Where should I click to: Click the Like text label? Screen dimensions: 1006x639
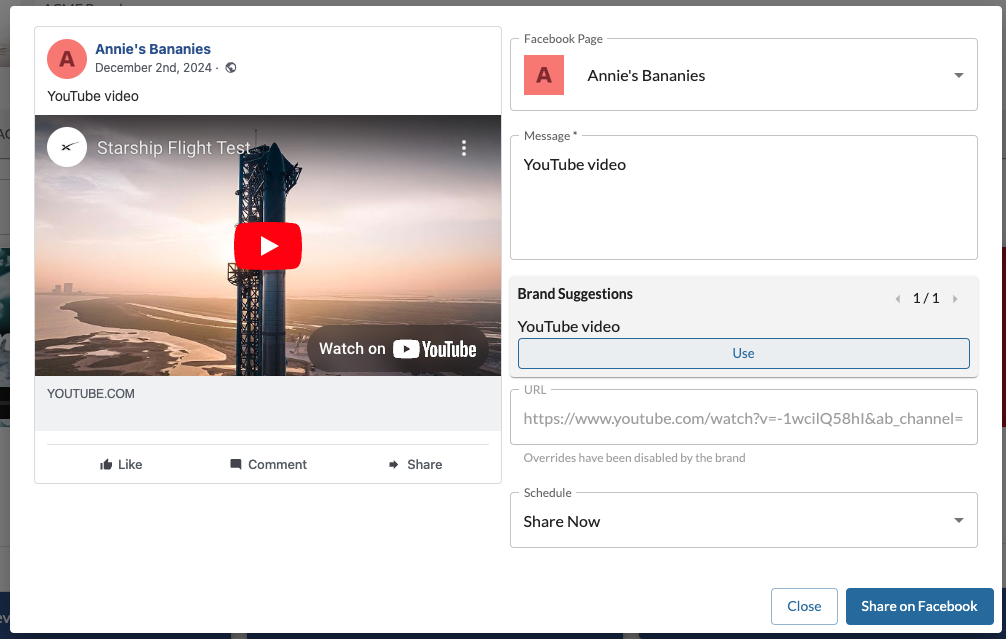tap(130, 464)
